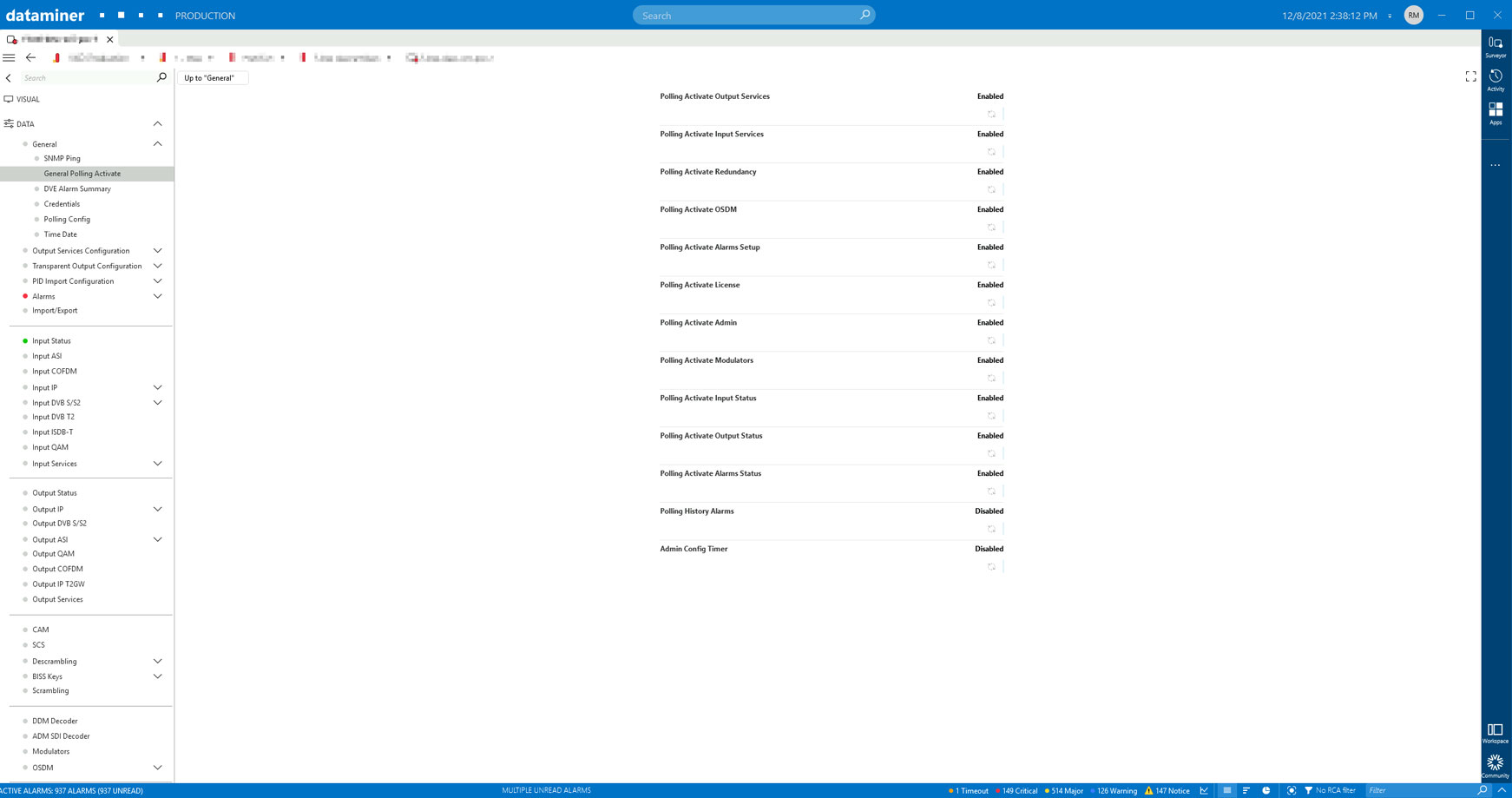
Task: Show the 147 Notice alarms
Action: [1167, 791]
